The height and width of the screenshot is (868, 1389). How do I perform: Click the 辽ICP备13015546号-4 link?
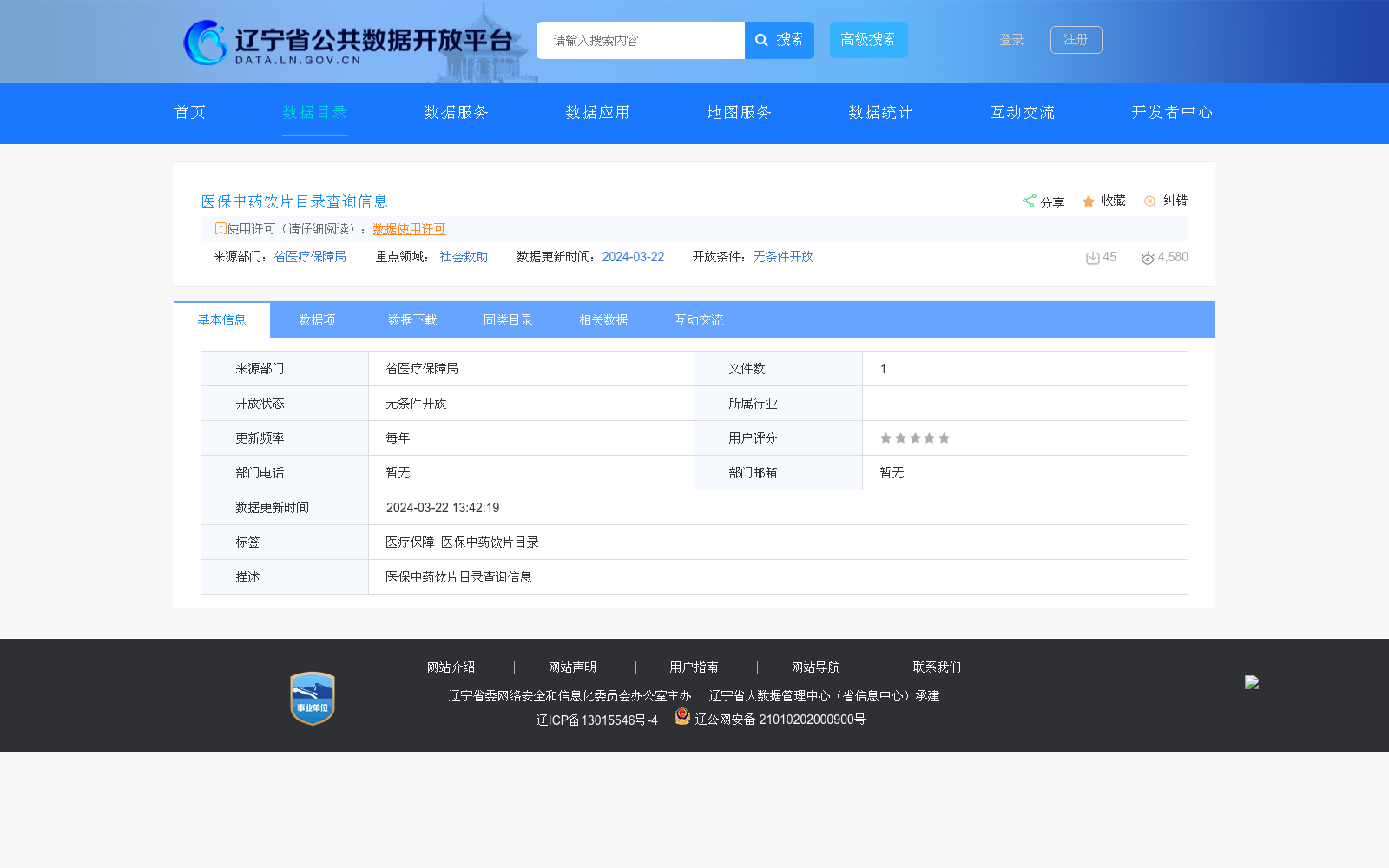click(x=596, y=720)
